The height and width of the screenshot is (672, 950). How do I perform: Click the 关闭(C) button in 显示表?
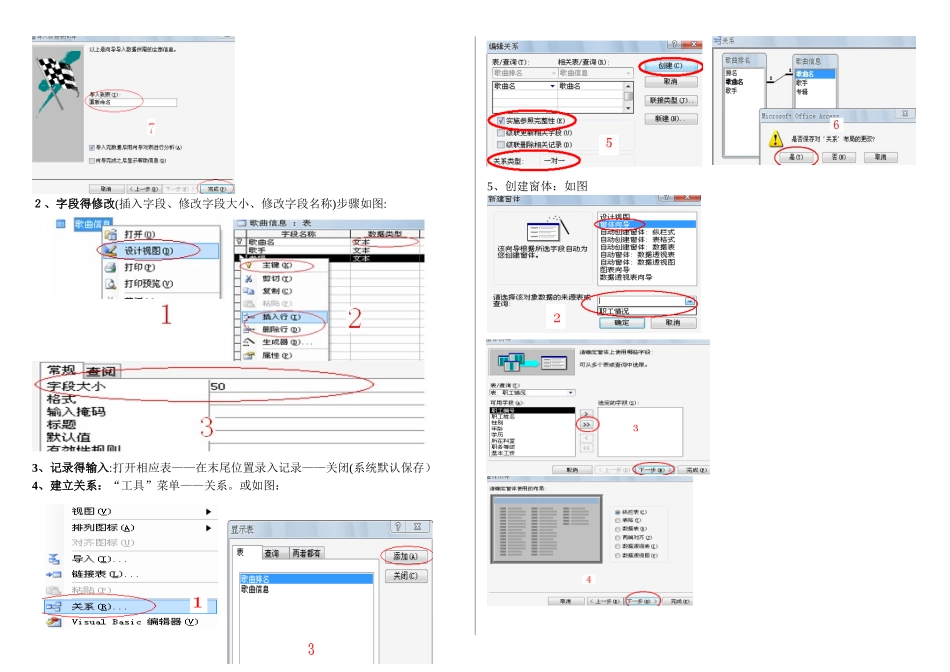(405, 576)
